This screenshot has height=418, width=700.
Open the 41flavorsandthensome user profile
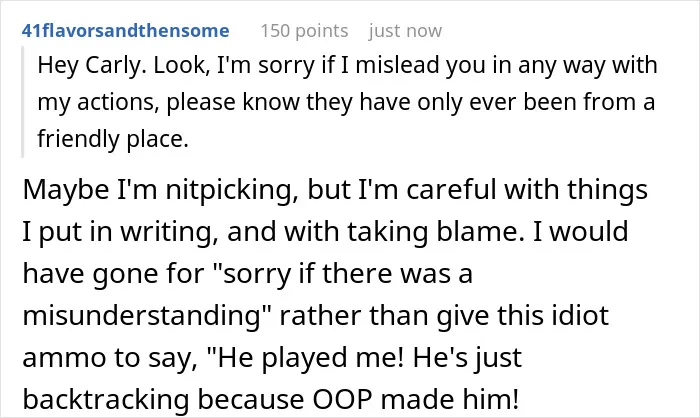click(125, 31)
